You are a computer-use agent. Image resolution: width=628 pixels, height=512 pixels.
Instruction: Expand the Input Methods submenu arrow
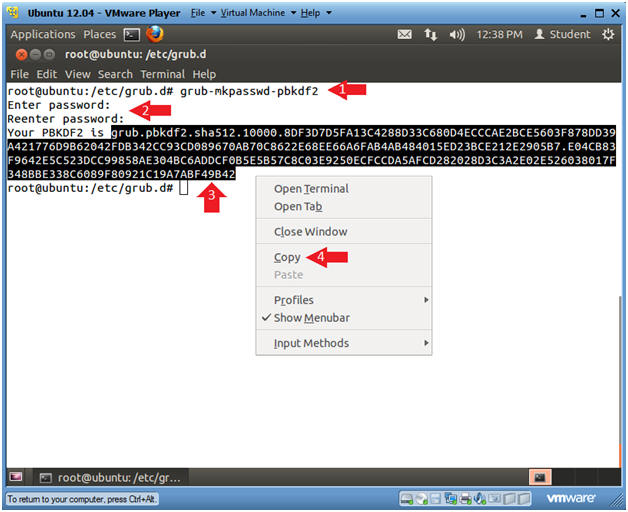(x=426, y=343)
